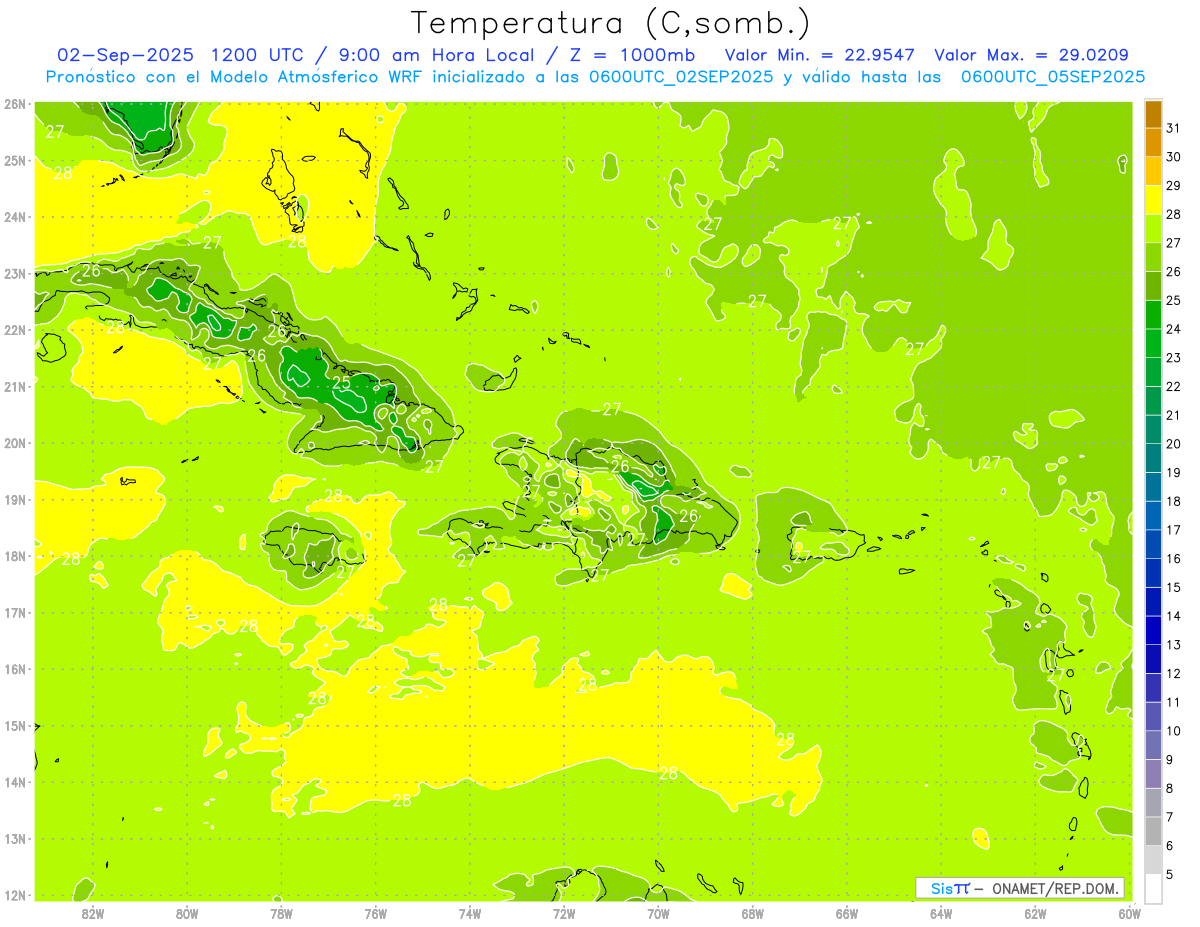Click the 17N latitude axis label

coord(15,612)
